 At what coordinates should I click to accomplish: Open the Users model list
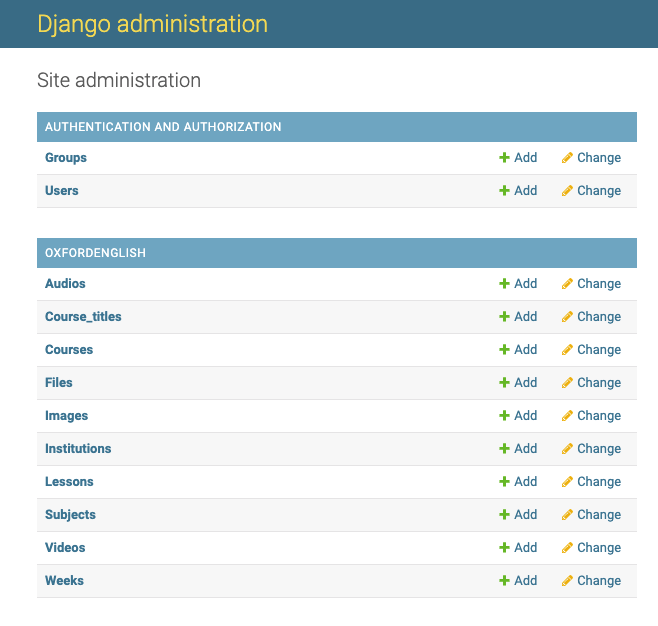coord(62,190)
